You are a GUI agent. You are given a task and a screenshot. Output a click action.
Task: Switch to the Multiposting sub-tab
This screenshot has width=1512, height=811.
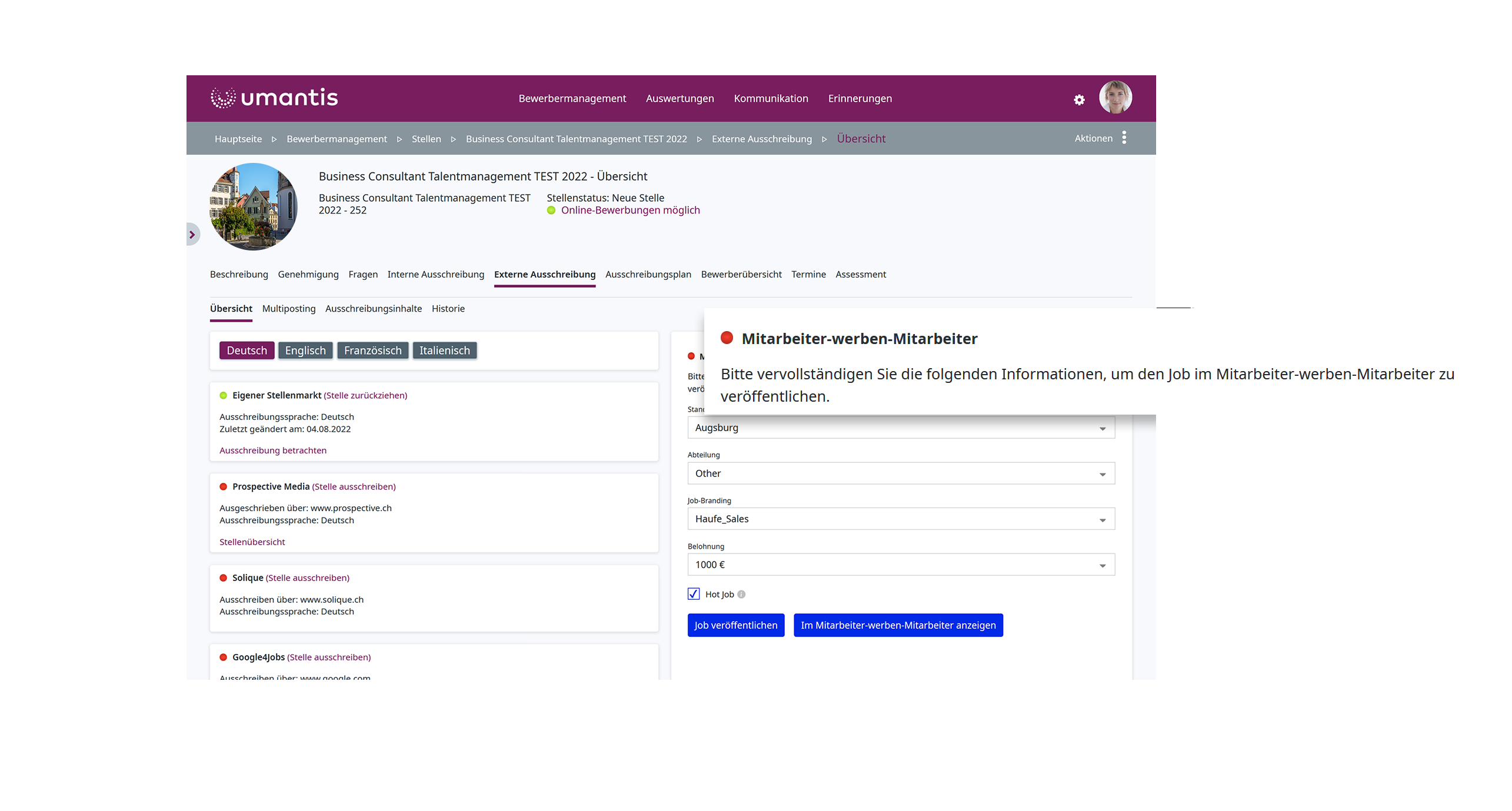pos(288,309)
